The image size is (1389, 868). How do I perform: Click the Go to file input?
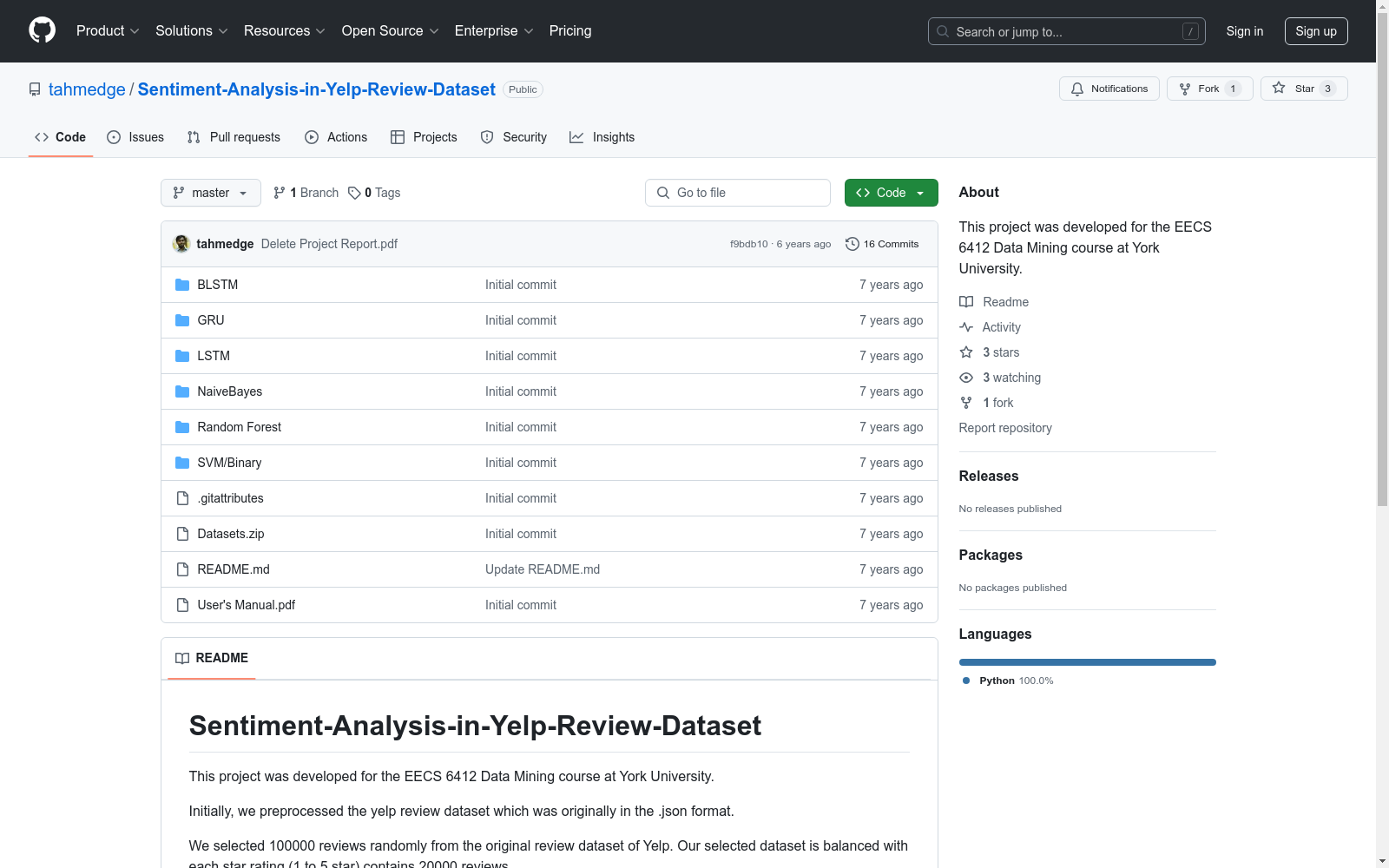(x=738, y=193)
